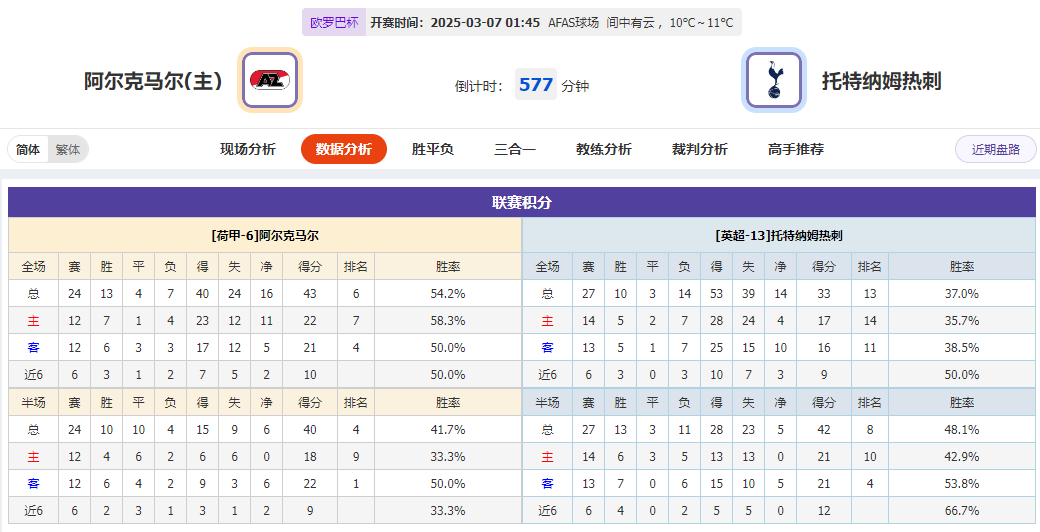Click the 欧罗巴杯 league tag
The height and width of the screenshot is (532, 1040).
point(334,23)
